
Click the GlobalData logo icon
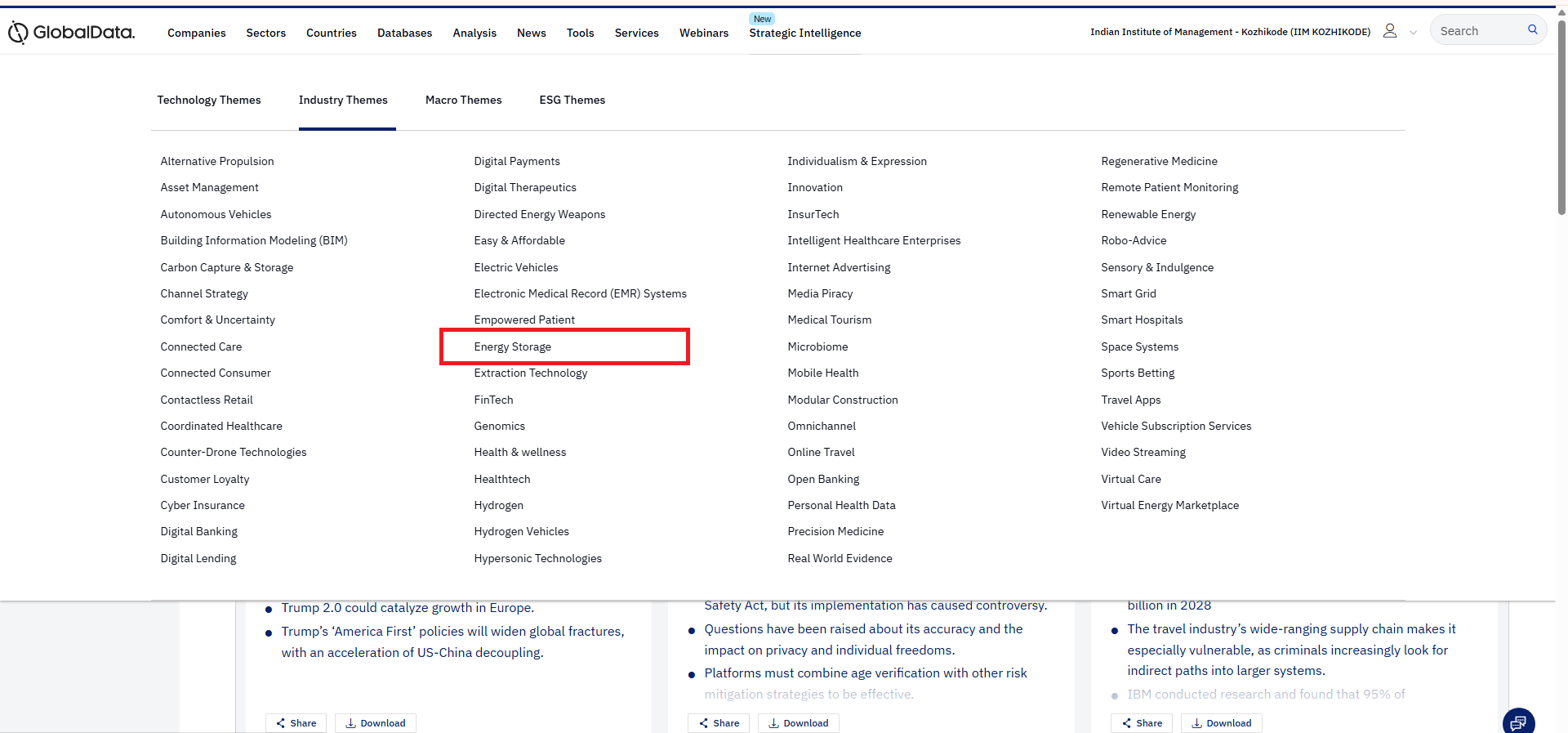pyautogui.click(x=18, y=33)
